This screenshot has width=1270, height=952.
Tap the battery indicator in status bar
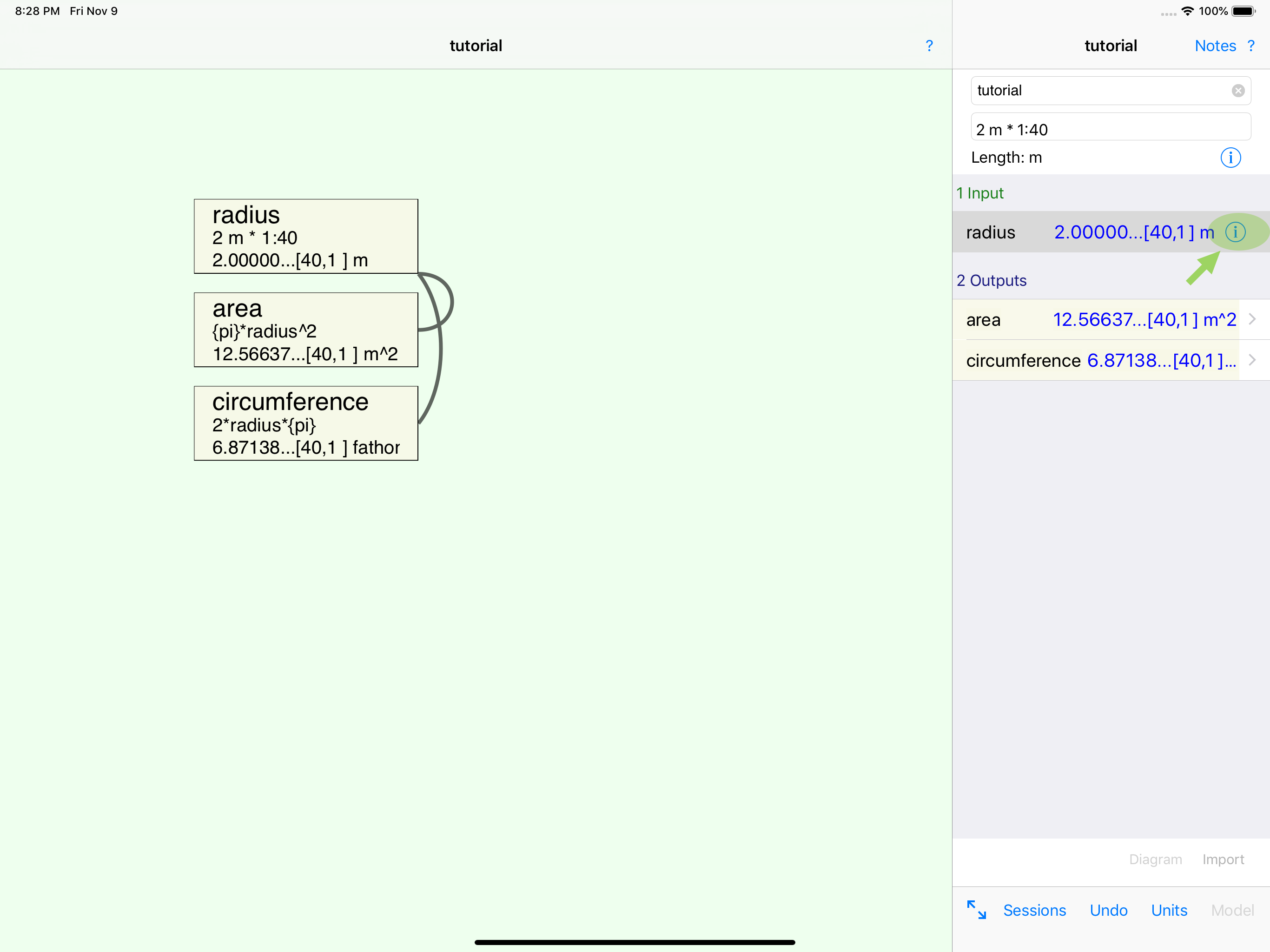coord(1244,11)
